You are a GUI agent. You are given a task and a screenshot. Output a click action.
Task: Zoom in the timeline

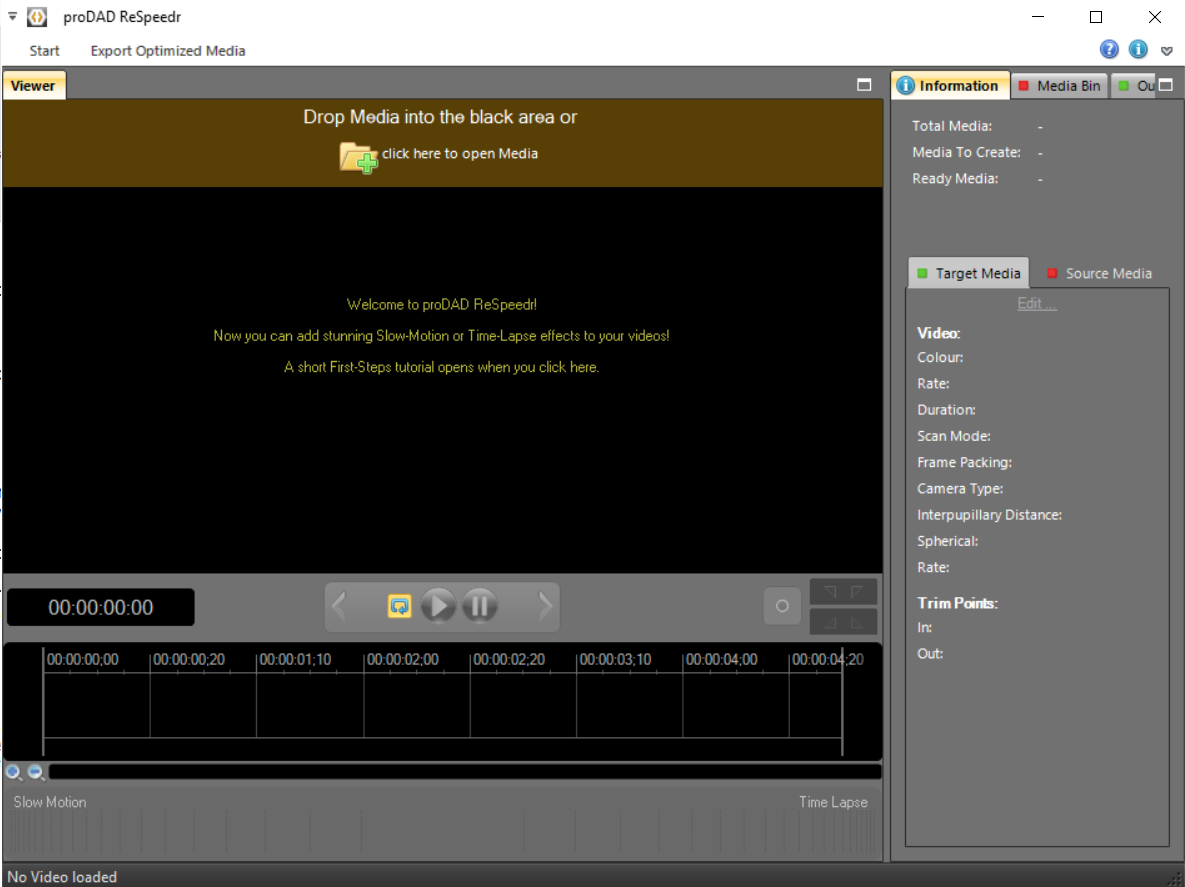pyautogui.click(x=14, y=772)
